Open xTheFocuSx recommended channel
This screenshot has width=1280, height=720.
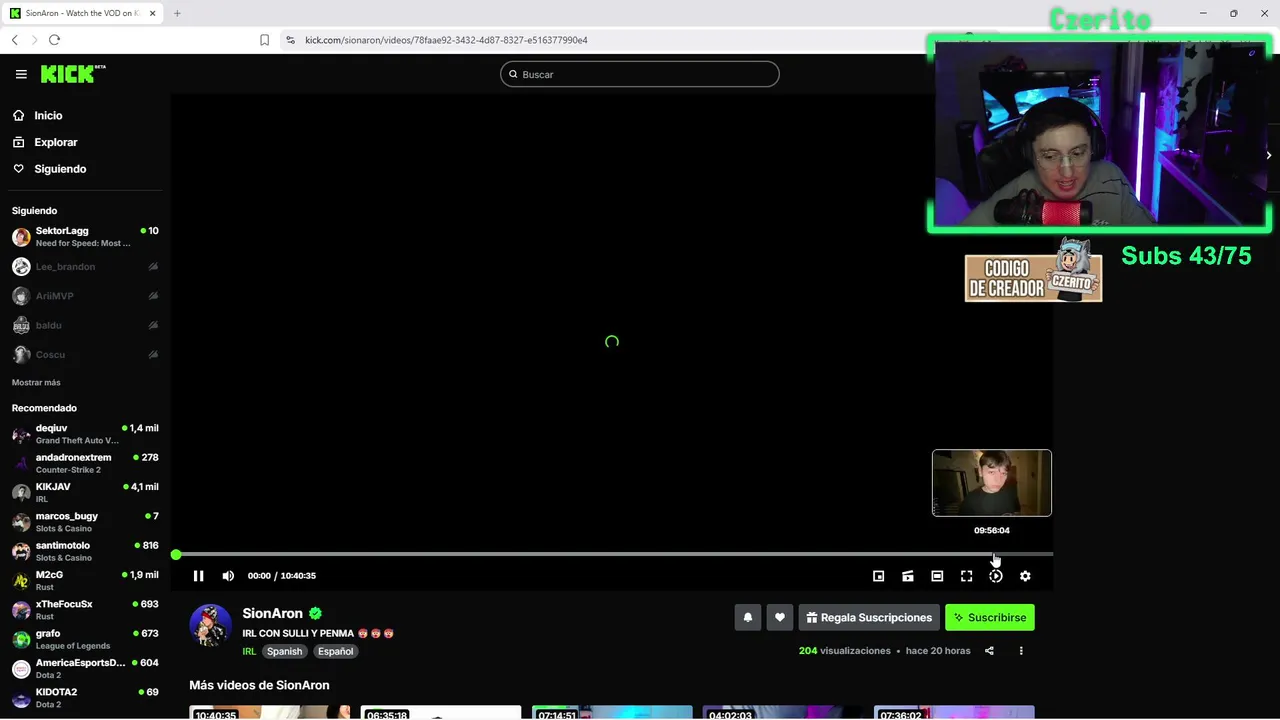pyautogui.click(x=84, y=610)
